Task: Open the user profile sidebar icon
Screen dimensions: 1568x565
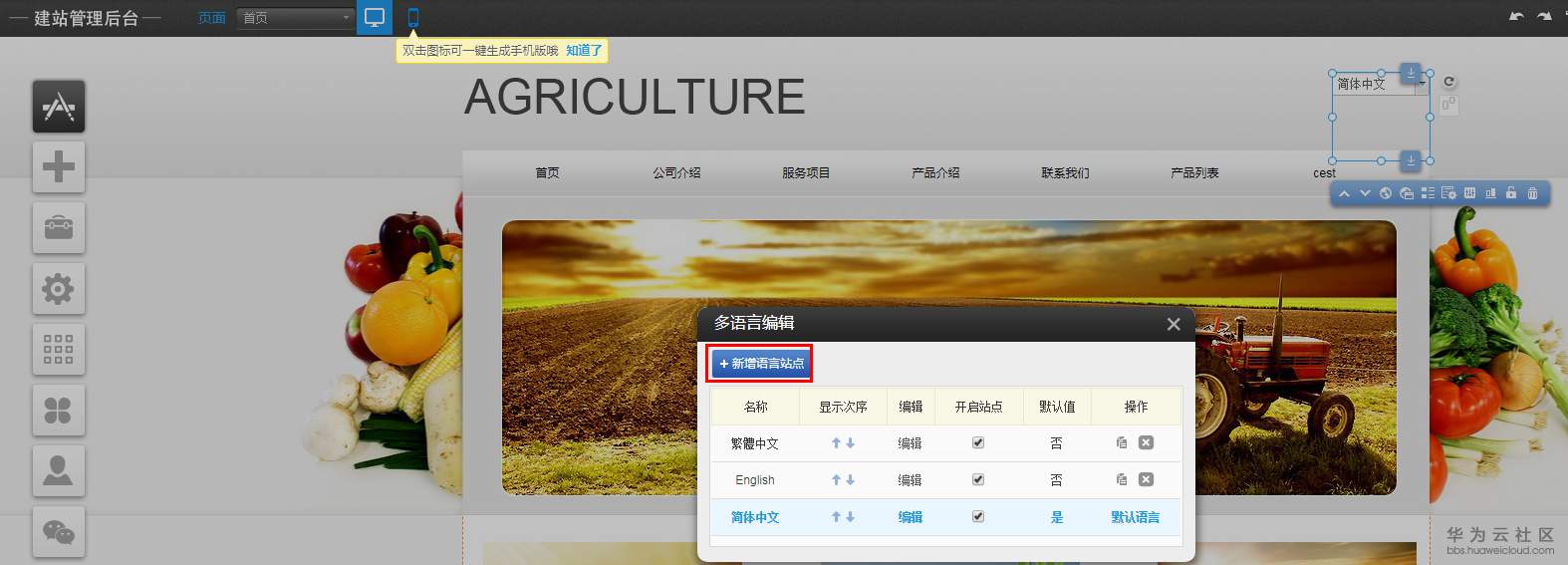Action: coord(59,470)
